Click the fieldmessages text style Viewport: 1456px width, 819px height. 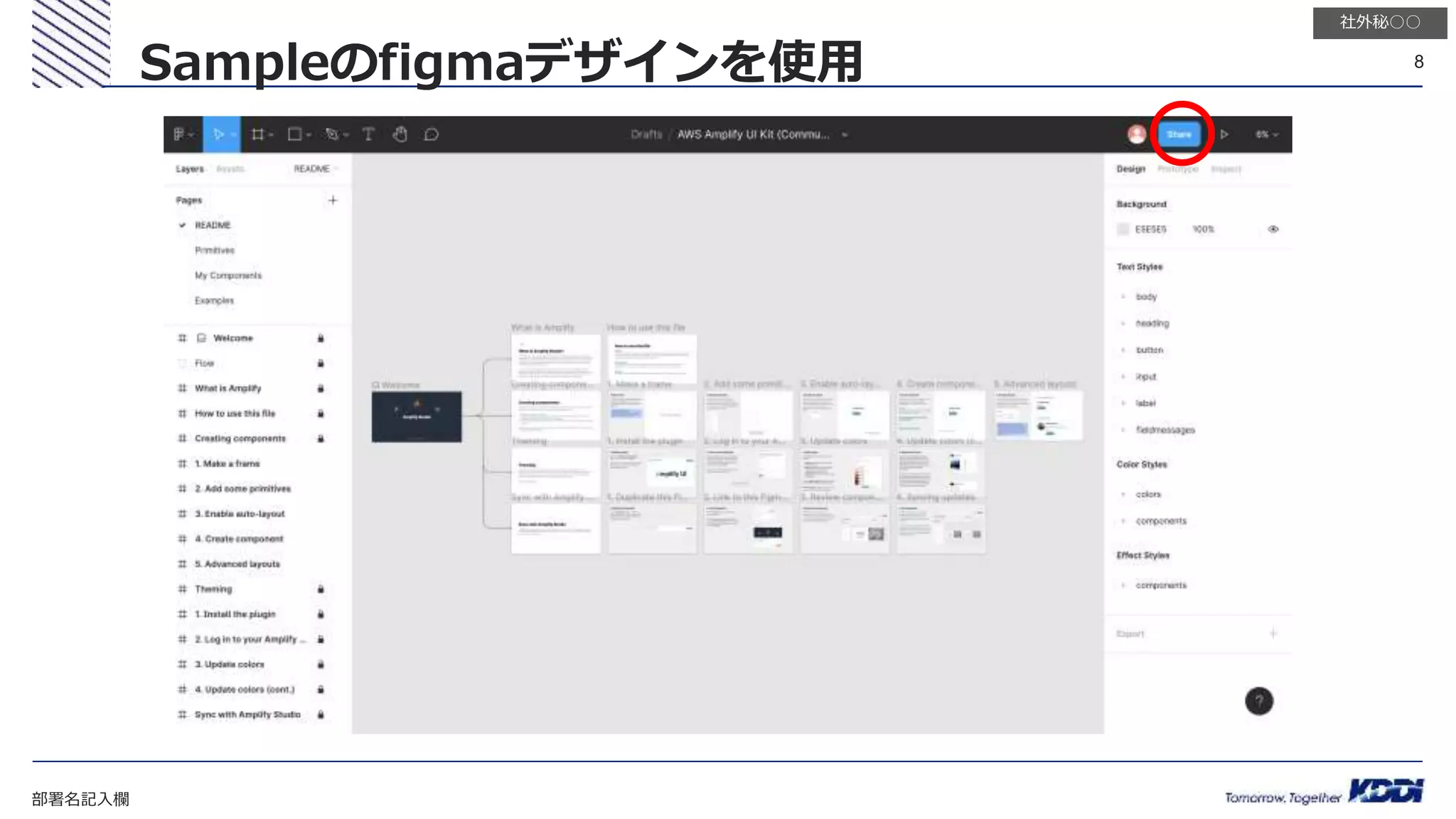coord(1165,430)
